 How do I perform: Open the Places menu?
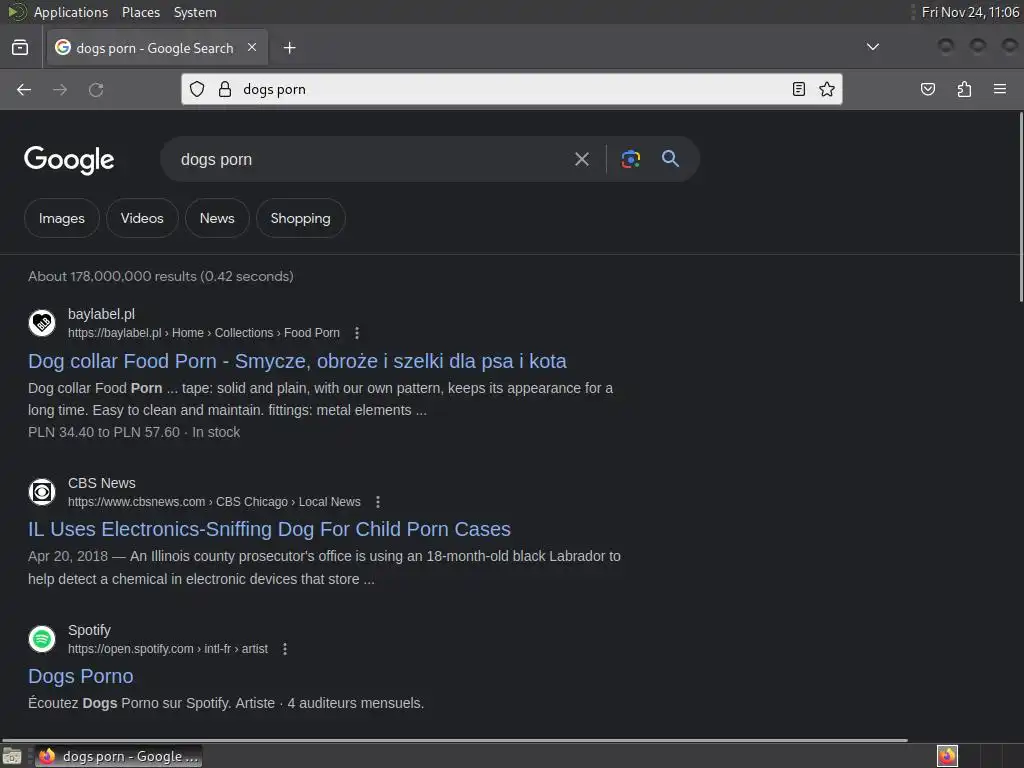pos(140,12)
